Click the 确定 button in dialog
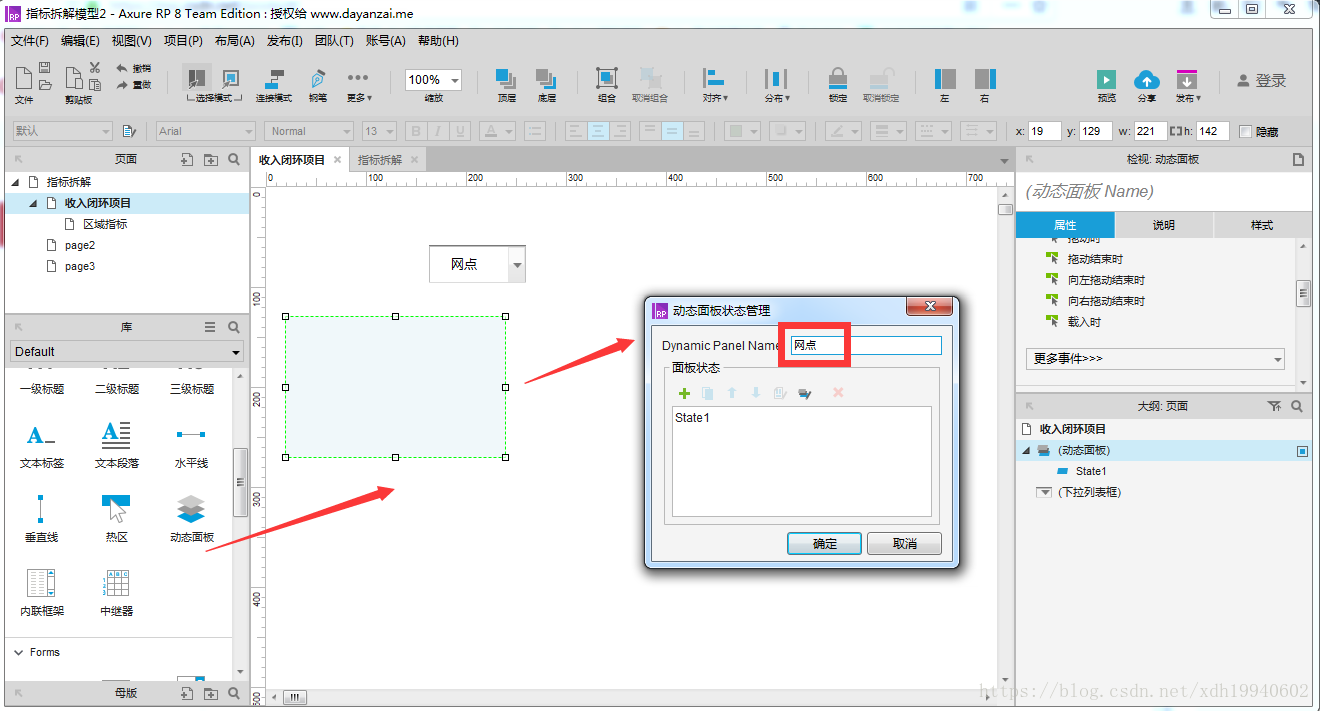The height and width of the screenshot is (711, 1320). point(825,544)
